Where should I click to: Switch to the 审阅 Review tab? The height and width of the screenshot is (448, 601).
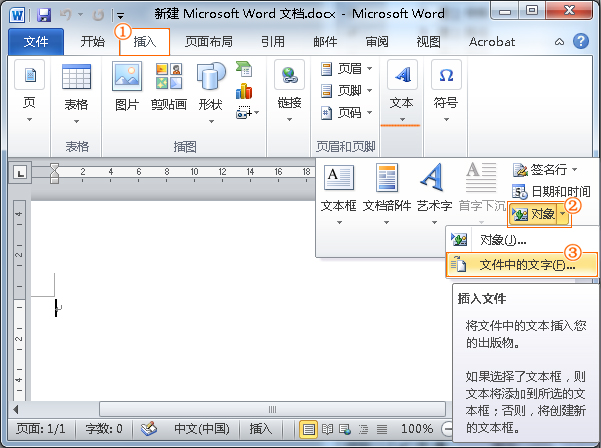coord(377,41)
